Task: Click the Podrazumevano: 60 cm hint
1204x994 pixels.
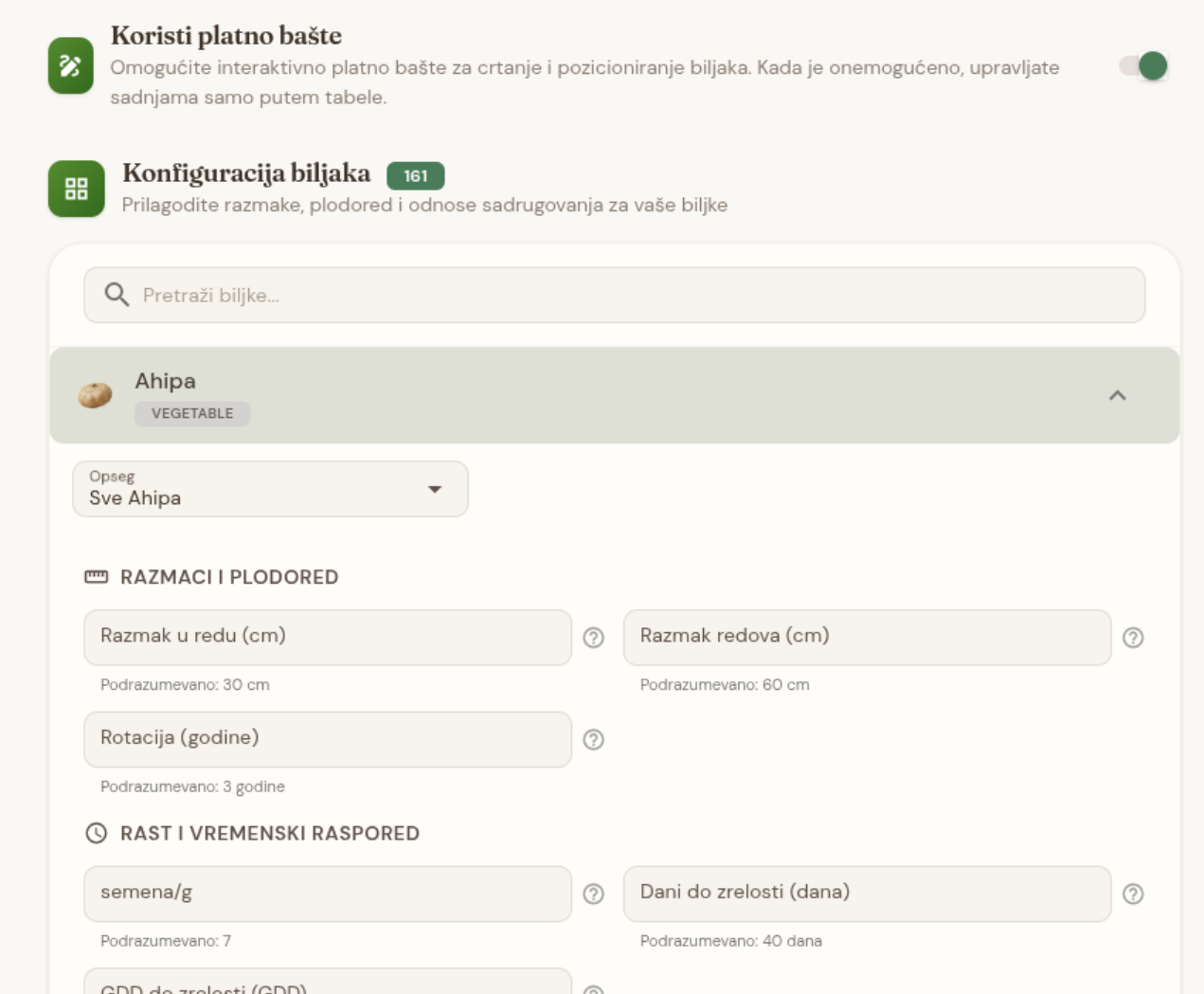Action: (725, 684)
